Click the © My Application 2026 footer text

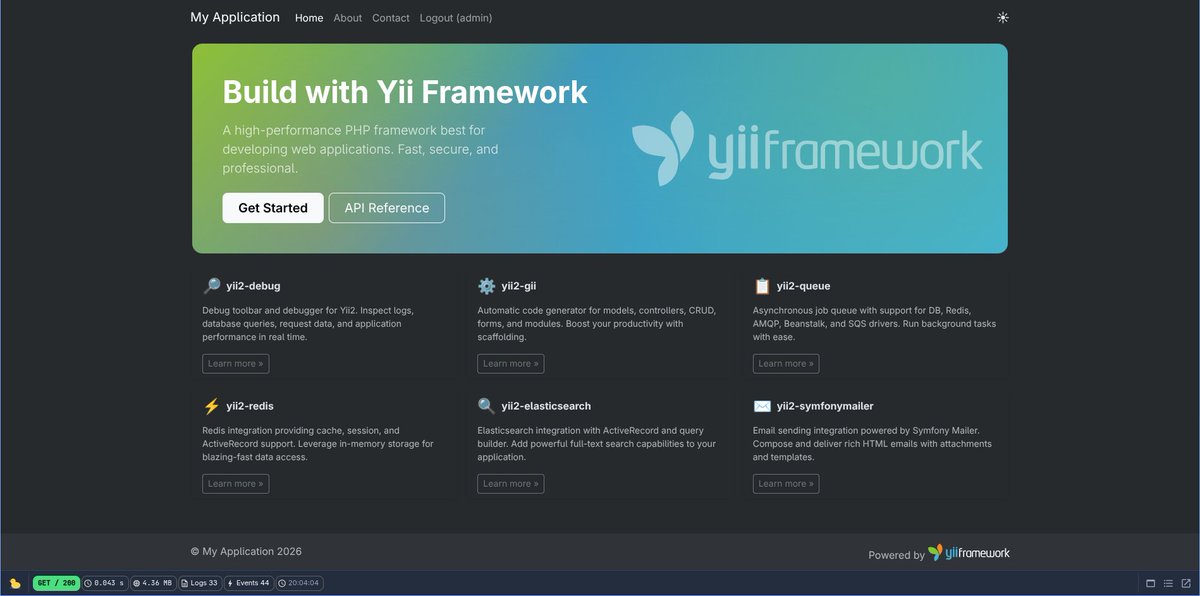point(246,552)
